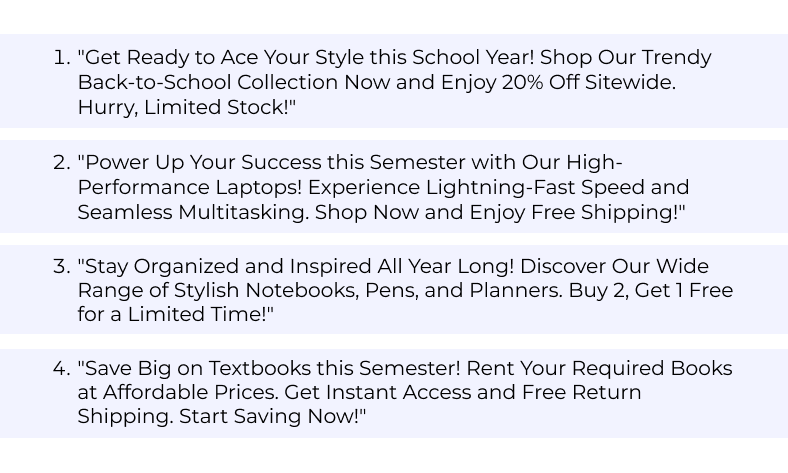
Task: Click the list number "1."
Action: (62, 57)
